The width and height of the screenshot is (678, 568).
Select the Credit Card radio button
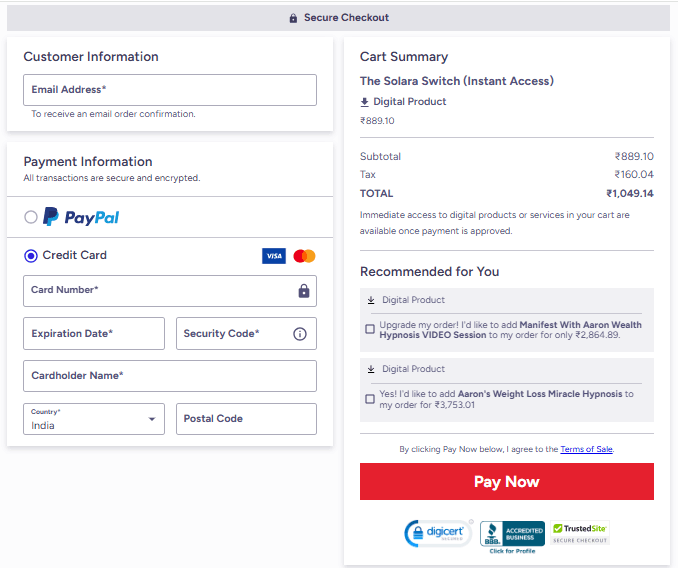31,256
